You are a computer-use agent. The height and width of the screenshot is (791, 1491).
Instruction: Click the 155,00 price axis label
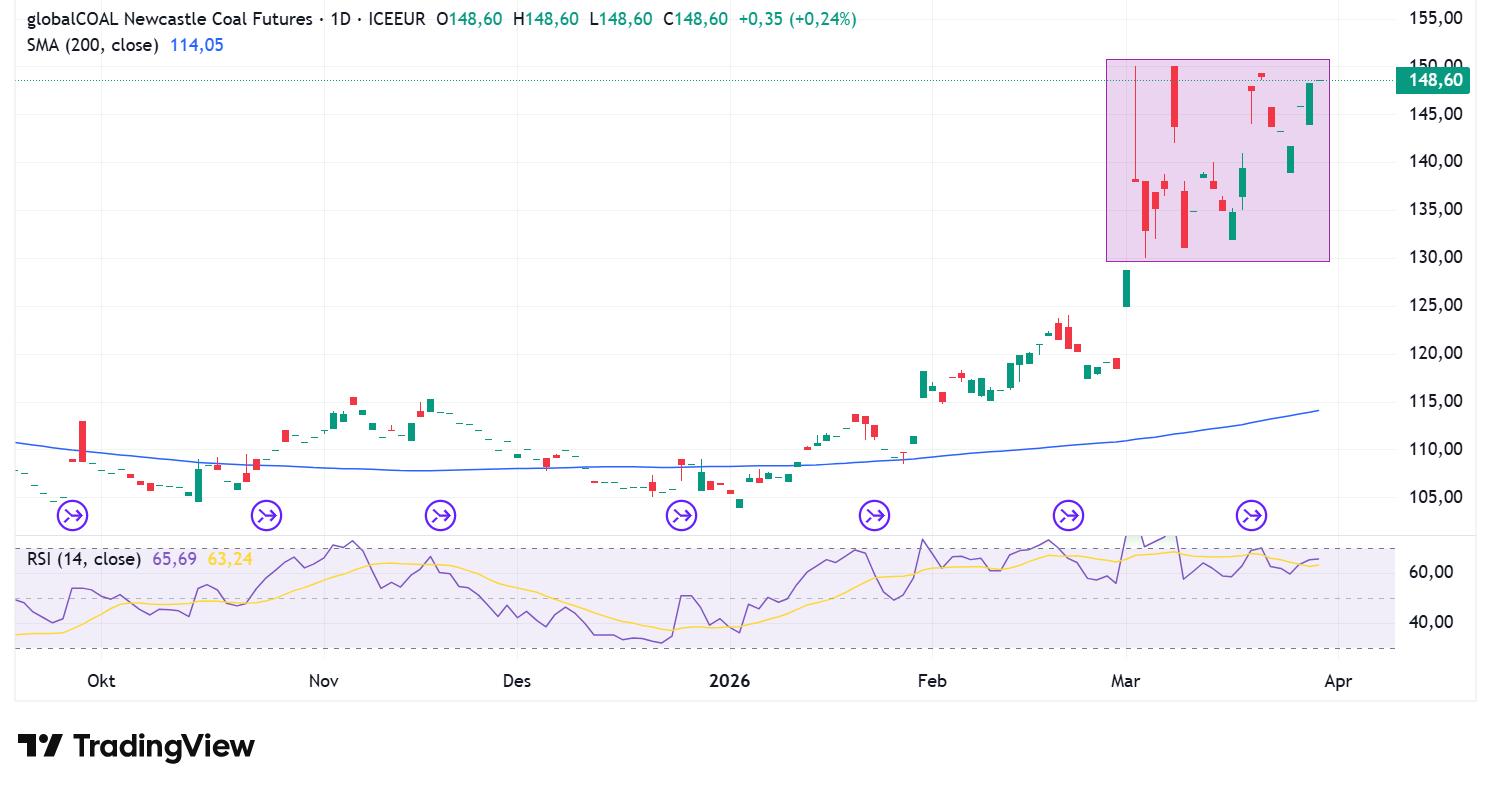coord(1434,18)
